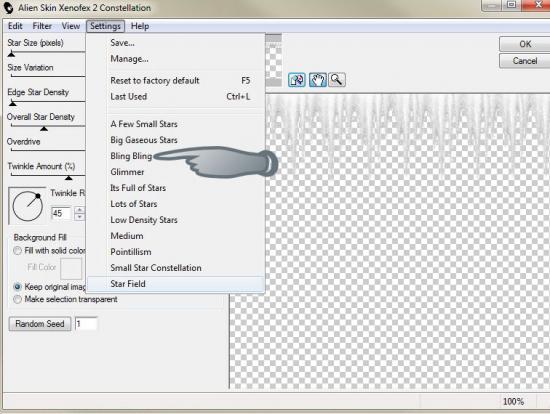
Task: Select the hand pan tool
Action: click(317, 80)
